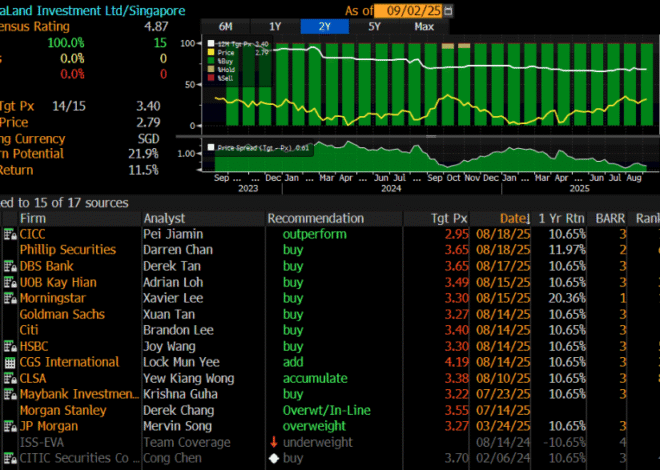Select the 6M chart range tab
660x470 pixels.
click(225, 27)
